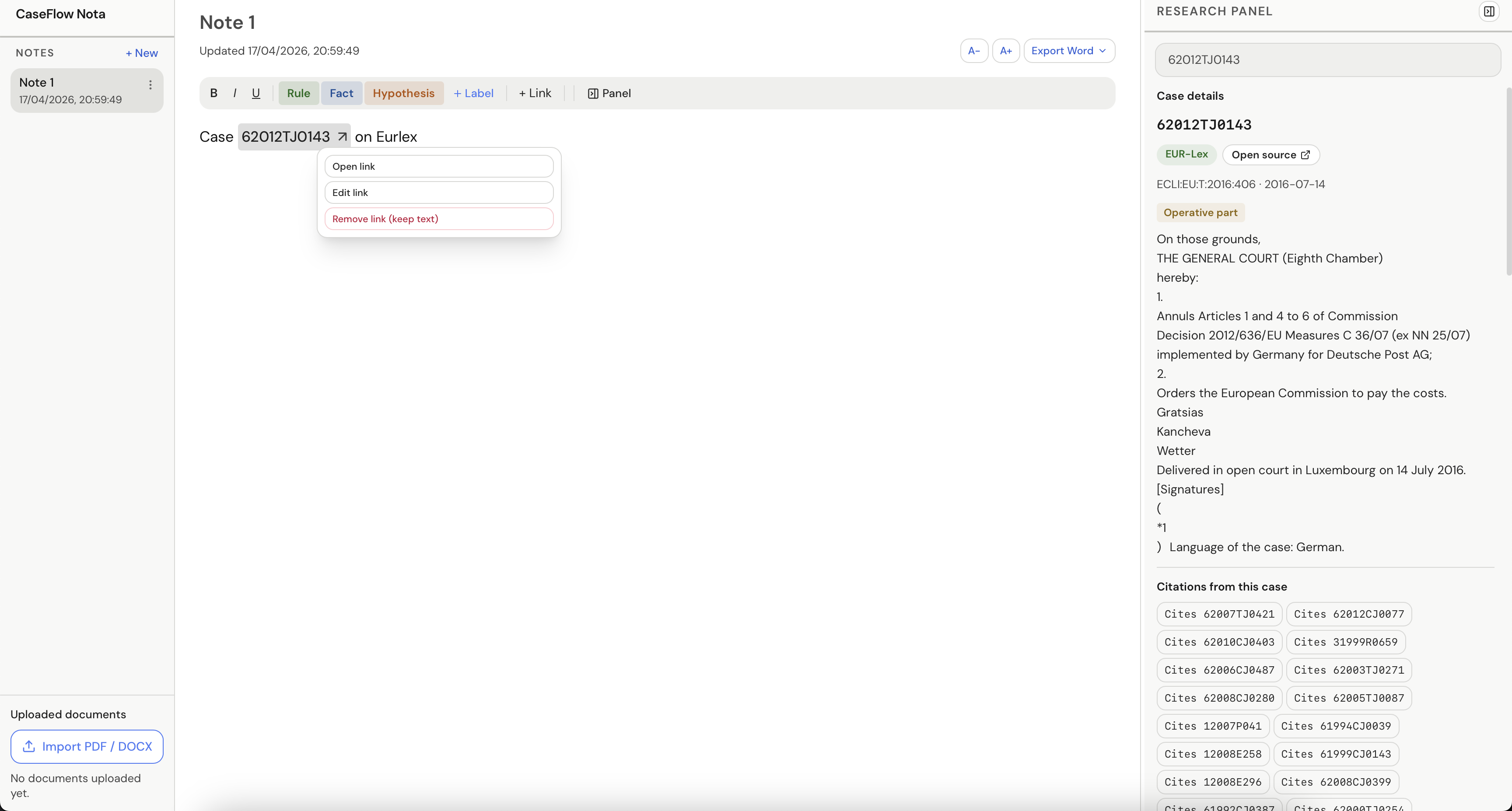The width and height of the screenshot is (1512, 811).
Task: Toggle bold formatting in the editor
Action: (x=213, y=93)
